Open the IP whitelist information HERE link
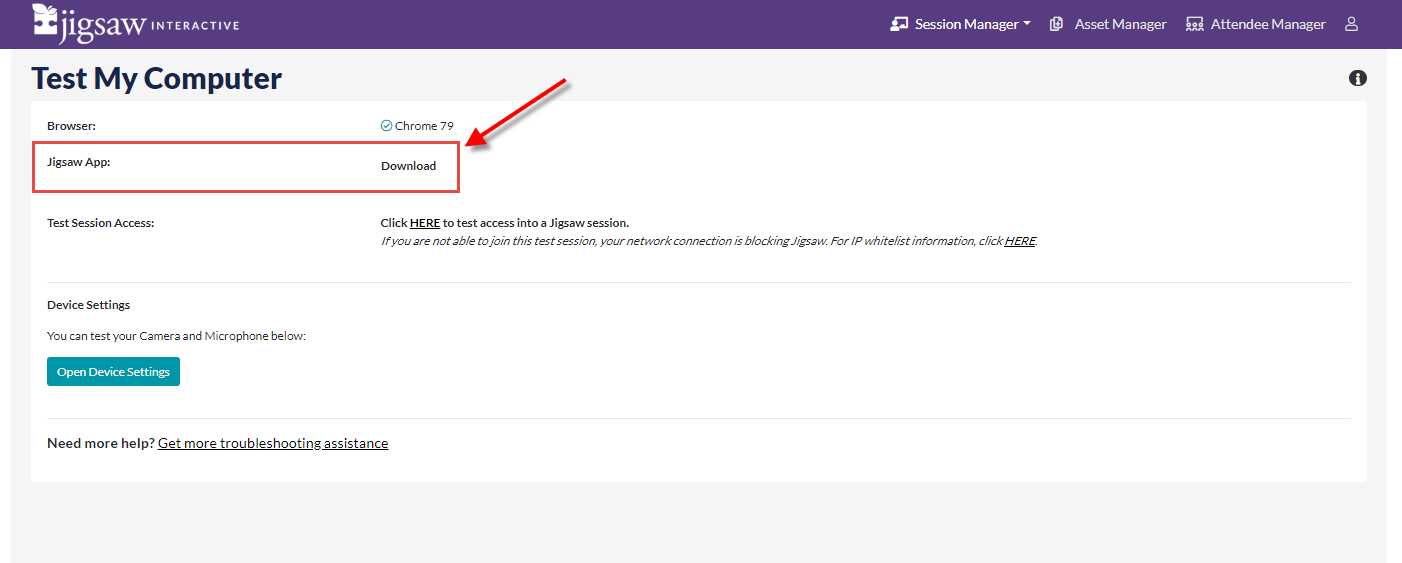Screen dimensions: 1402x563 click(1019, 241)
